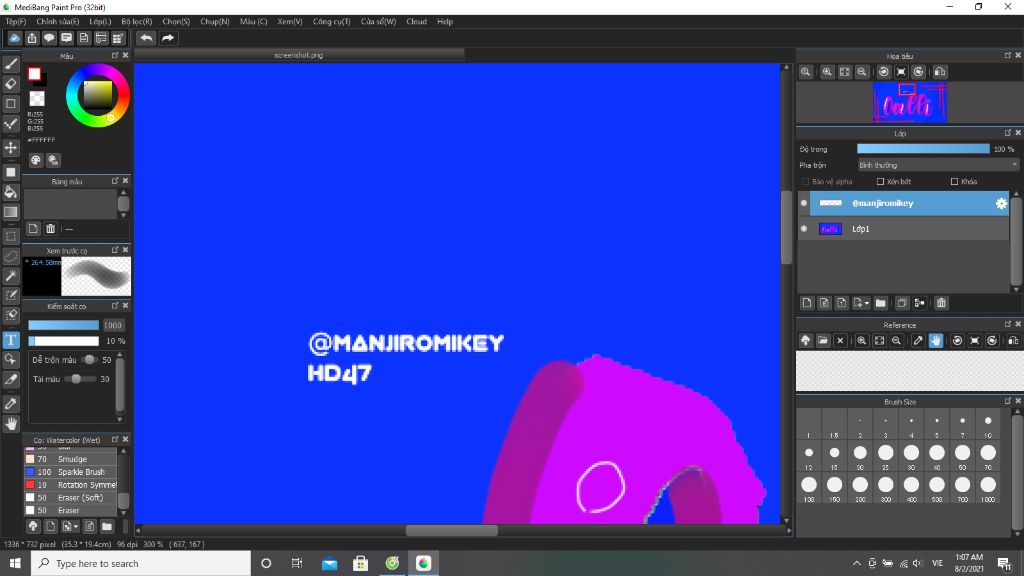The image size is (1024, 576).
Task: Open add-brush dropdown in brush panel
Action: pos(76,526)
